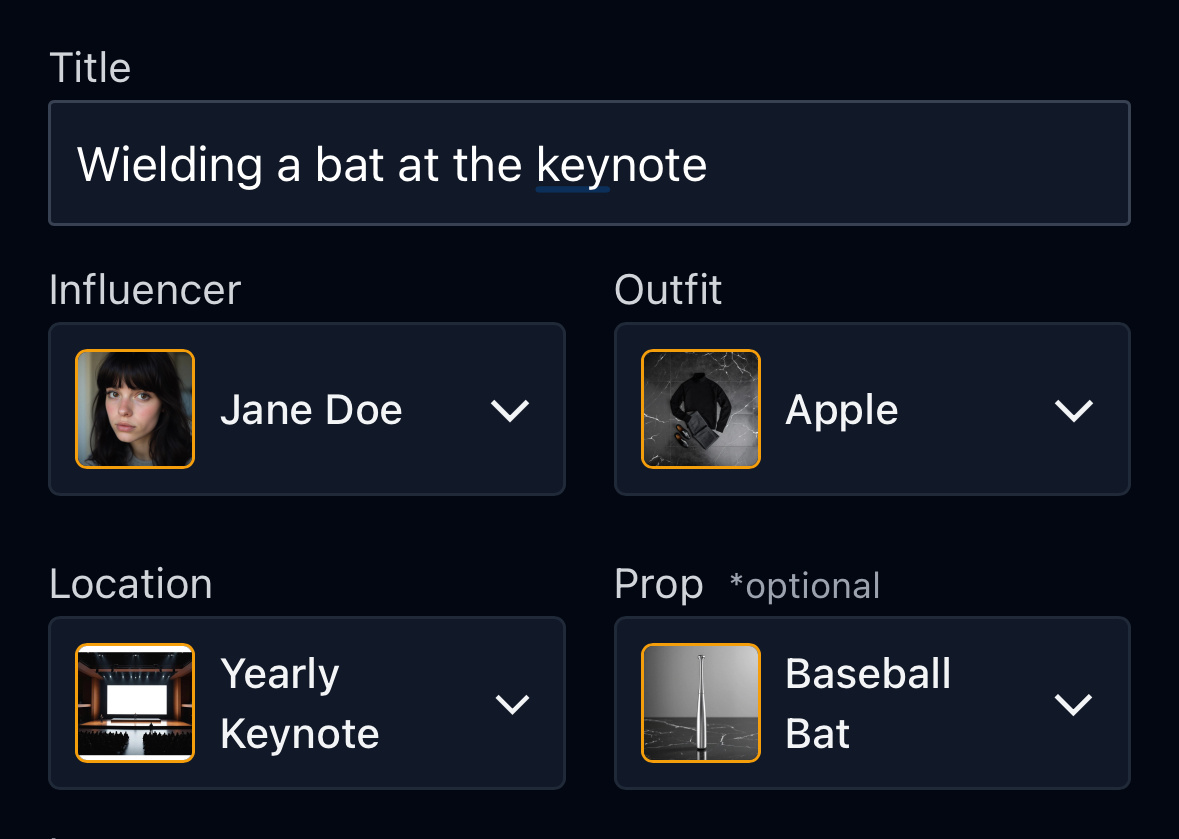Click the Influencer field label
This screenshot has height=839, width=1179.
point(145,290)
